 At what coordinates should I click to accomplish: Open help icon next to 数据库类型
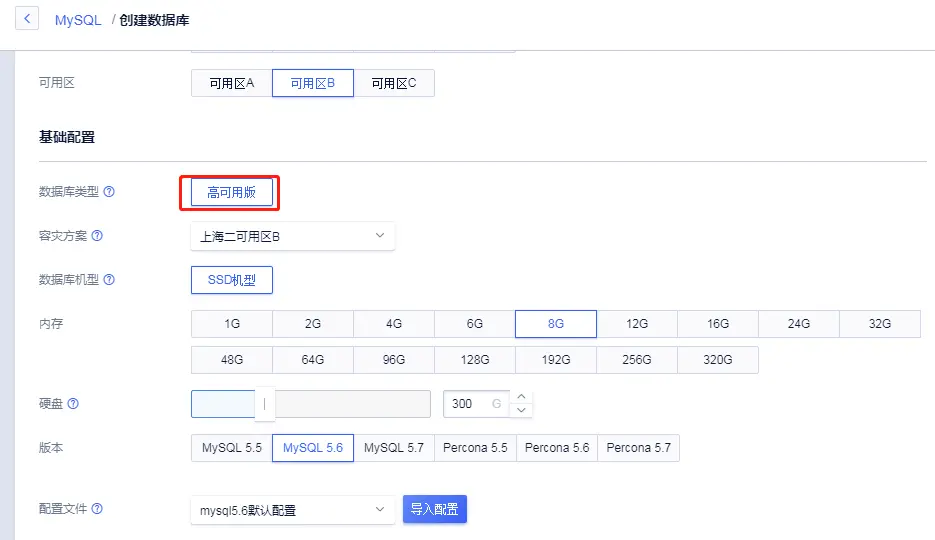(109, 191)
